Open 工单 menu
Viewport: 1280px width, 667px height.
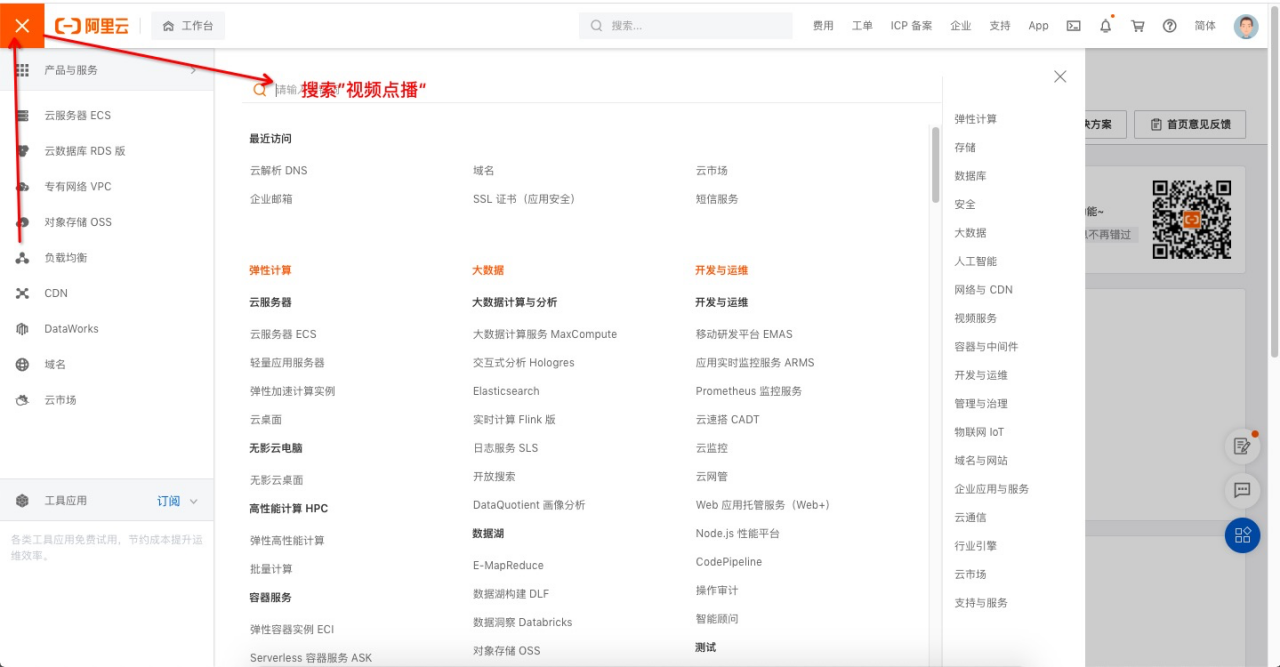(862, 26)
